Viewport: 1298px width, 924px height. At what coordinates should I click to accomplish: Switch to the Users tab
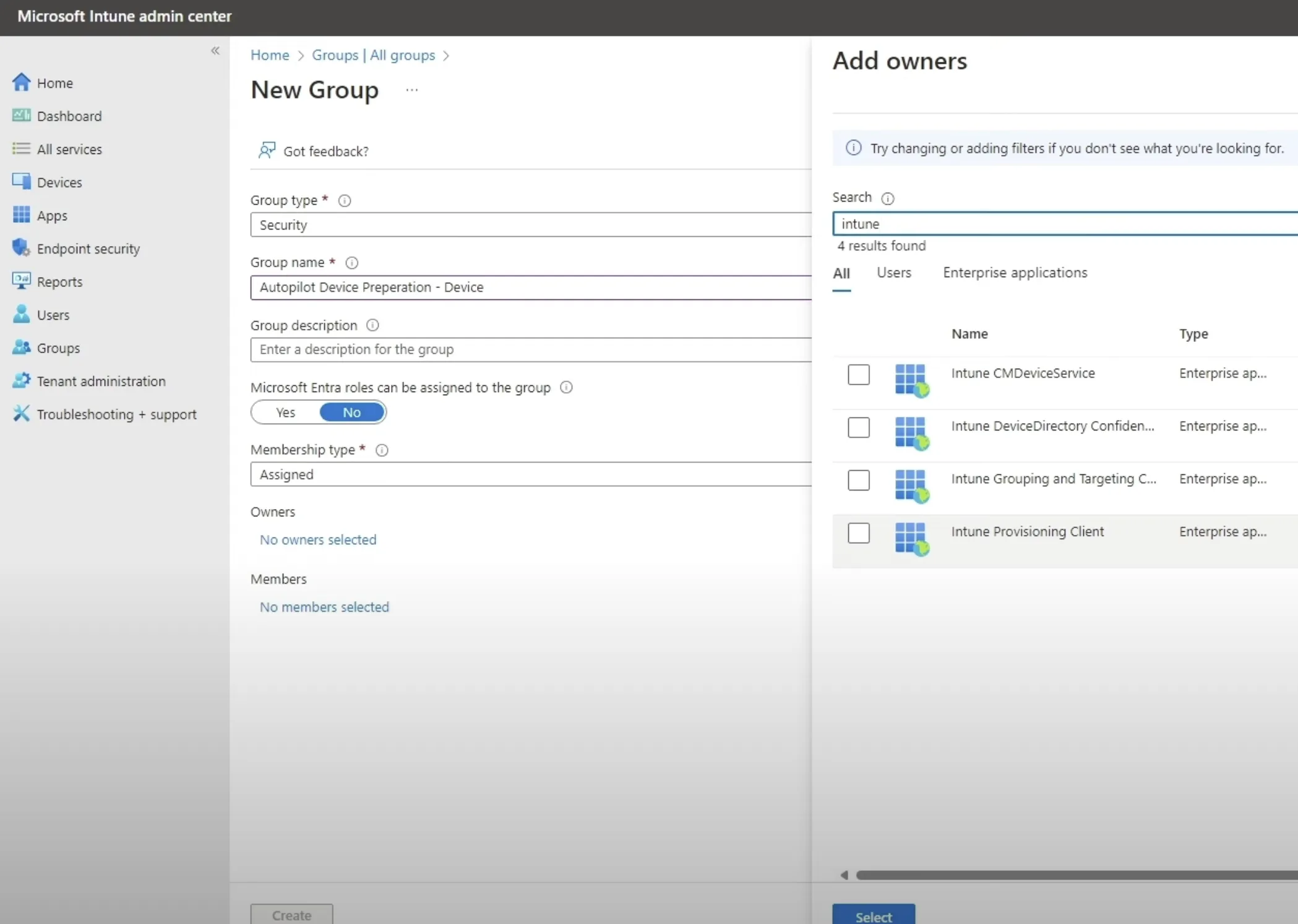pyautogui.click(x=893, y=273)
